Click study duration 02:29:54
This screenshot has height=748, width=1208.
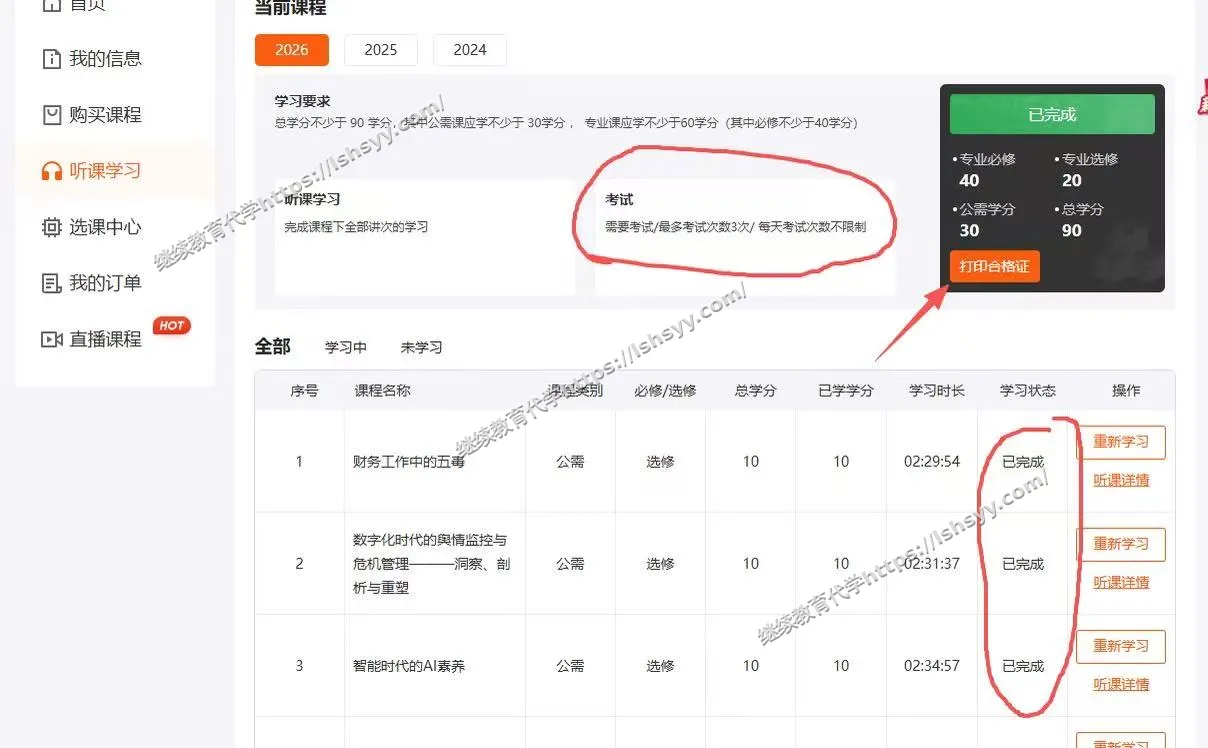tap(932, 462)
